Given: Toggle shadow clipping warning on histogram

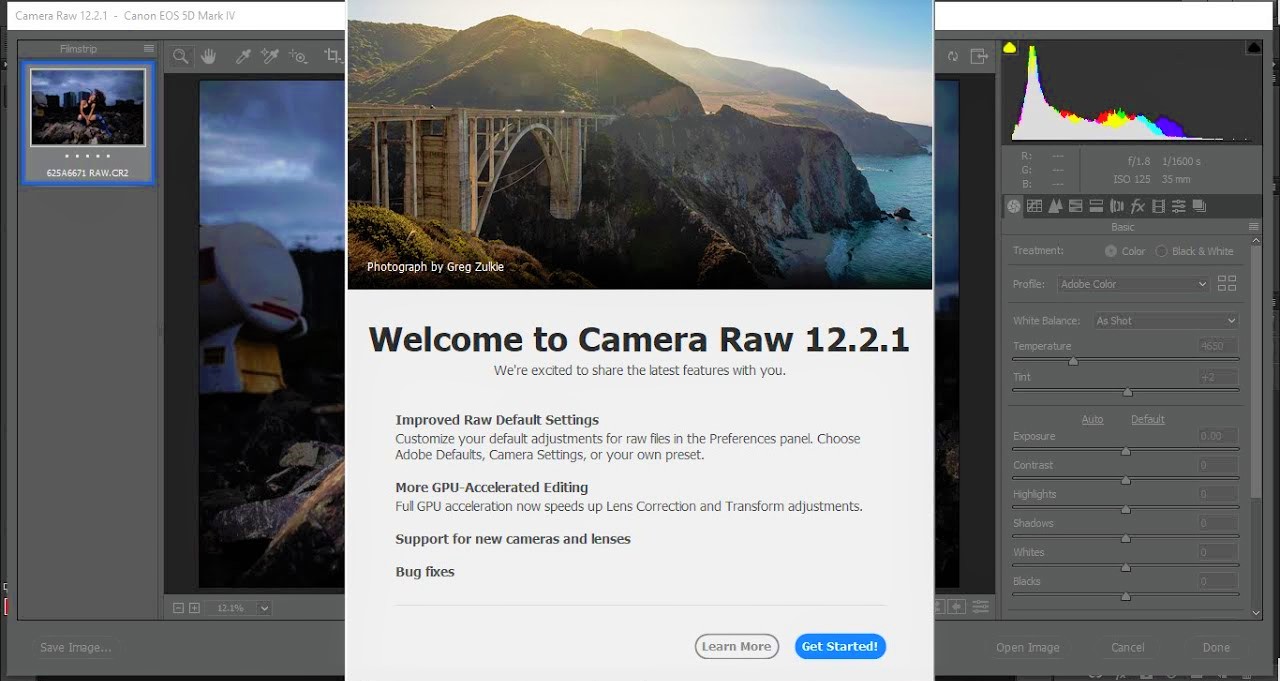Looking at the screenshot, I should (x=1009, y=47).
